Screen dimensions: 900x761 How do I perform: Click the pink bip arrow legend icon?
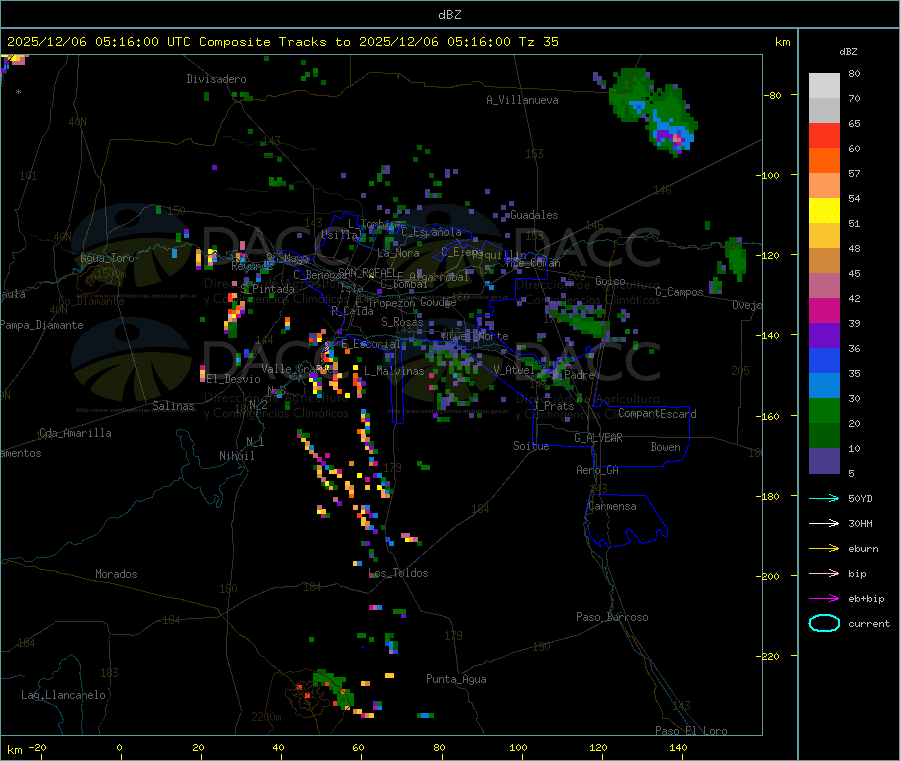(x=824, y=573)
